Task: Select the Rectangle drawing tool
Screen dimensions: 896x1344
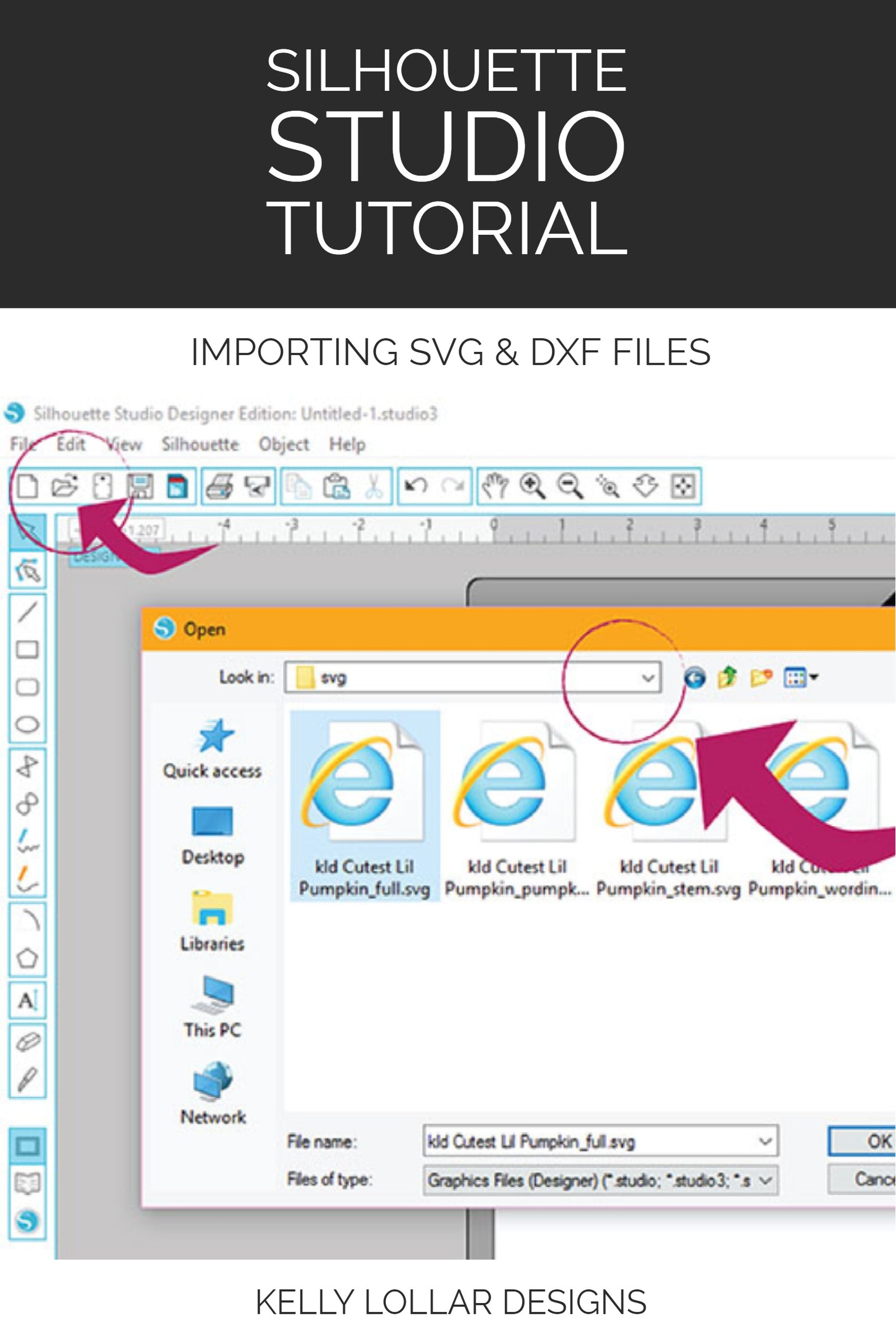Action: coord(29,650)
